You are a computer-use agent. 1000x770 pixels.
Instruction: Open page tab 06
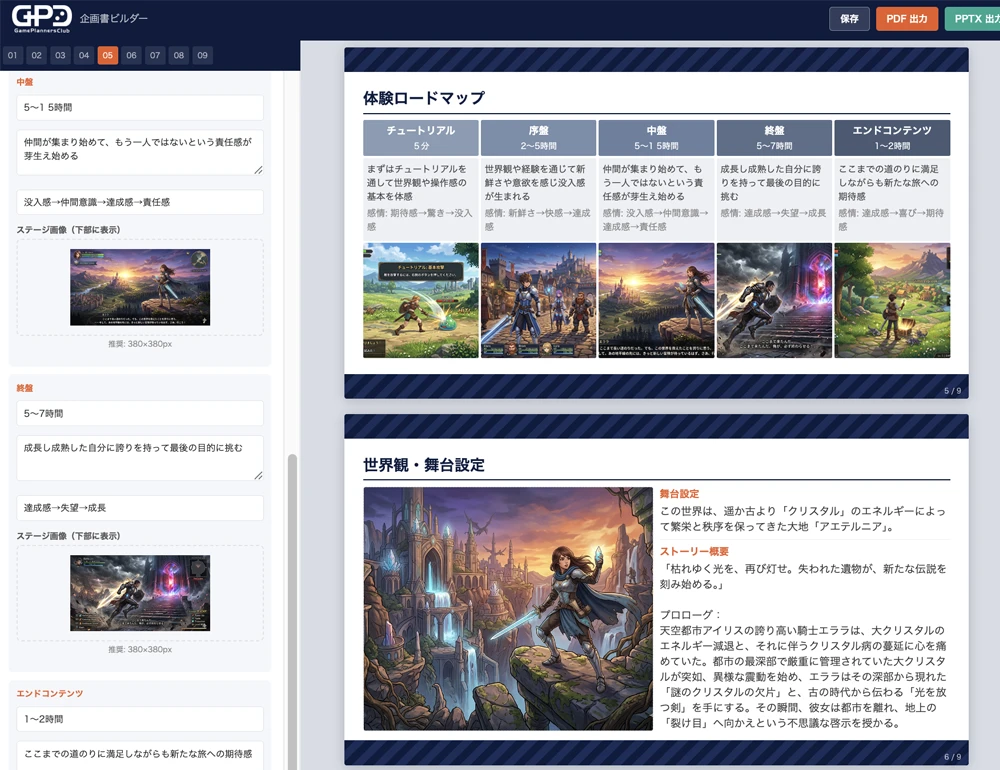click(130, 55)
